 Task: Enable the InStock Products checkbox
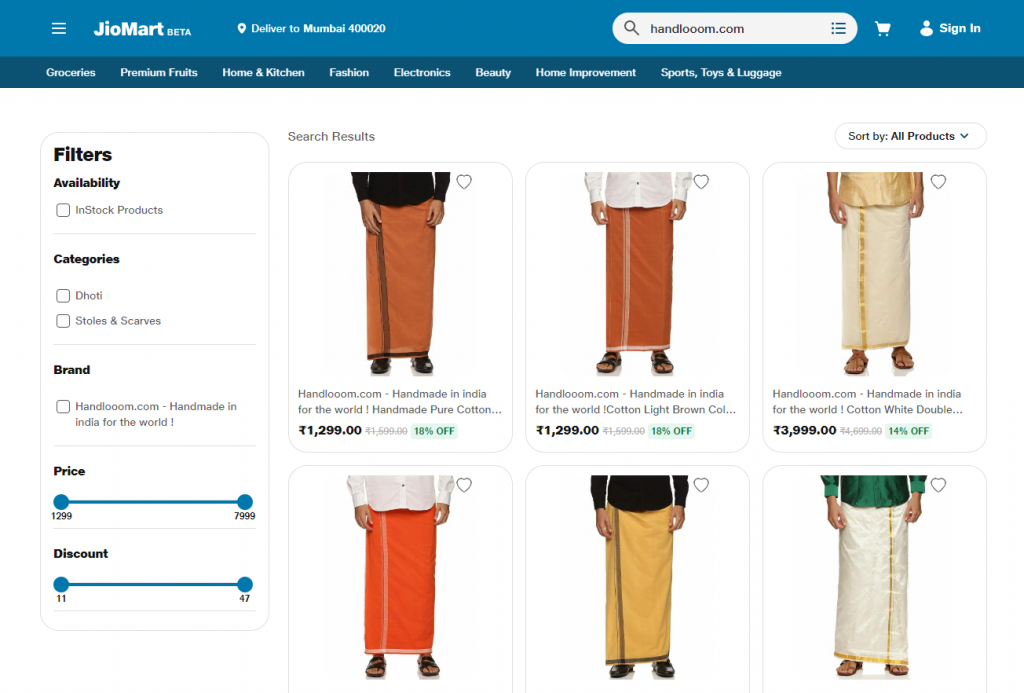point(63,210)
